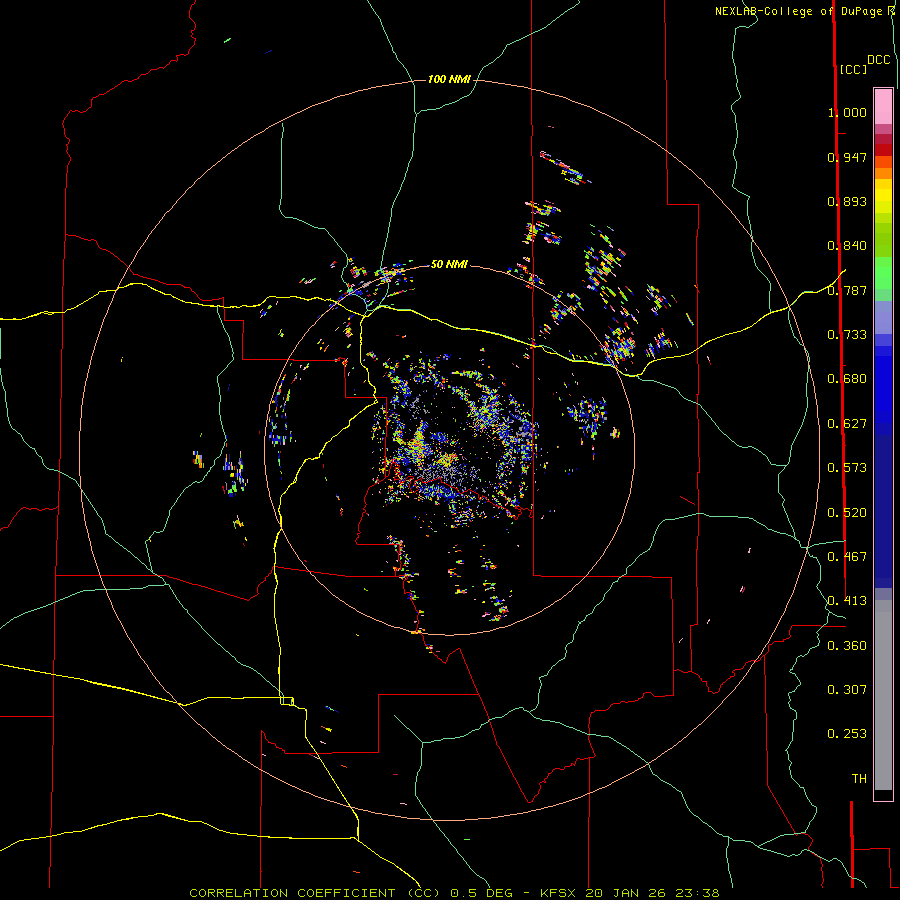Click the 0.307 scale label

pyautogui.click(x=847, y=690)
